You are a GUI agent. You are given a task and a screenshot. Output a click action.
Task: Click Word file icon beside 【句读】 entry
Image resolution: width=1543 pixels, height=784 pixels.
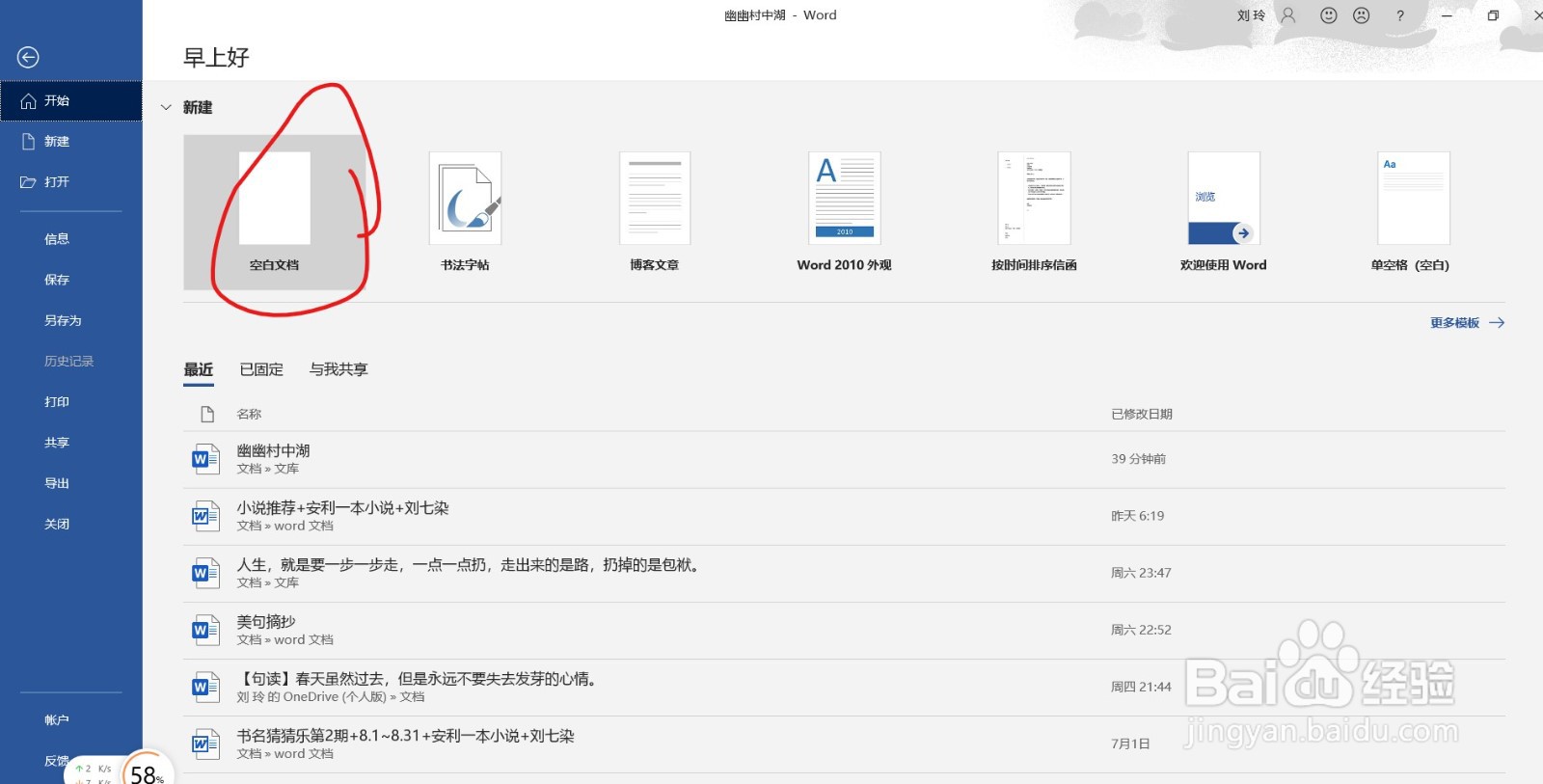tap(204, 687)
